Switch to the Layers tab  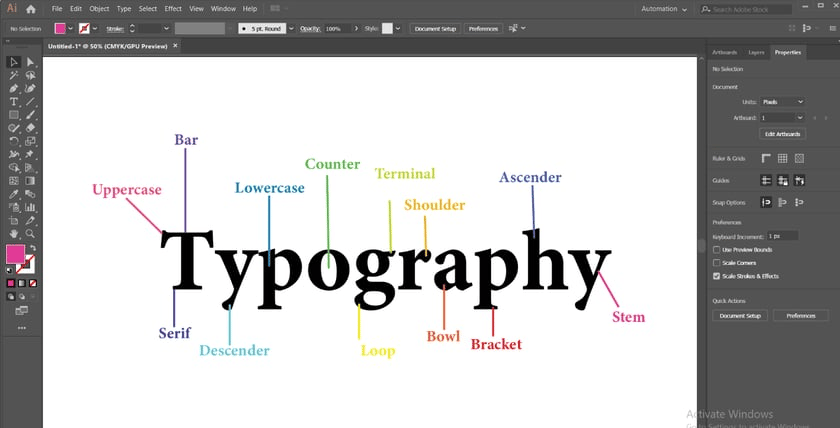[756, 52]
